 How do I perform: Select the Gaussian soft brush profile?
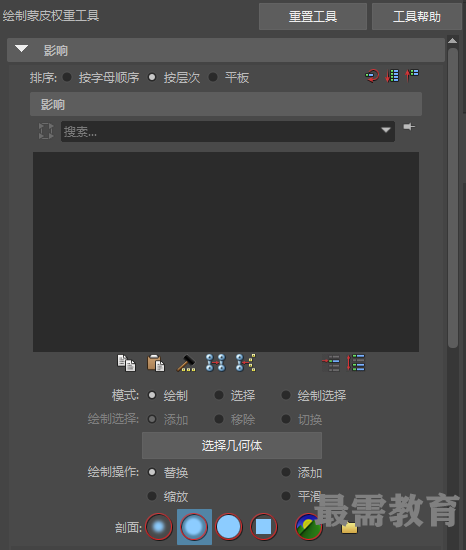pyautogui.click(x=158, y=527)
